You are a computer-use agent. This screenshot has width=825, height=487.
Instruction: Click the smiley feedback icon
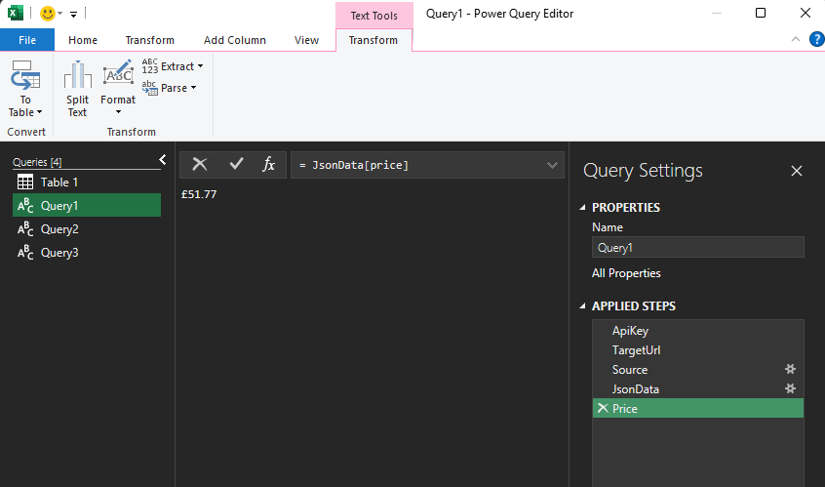click(47, 13)
